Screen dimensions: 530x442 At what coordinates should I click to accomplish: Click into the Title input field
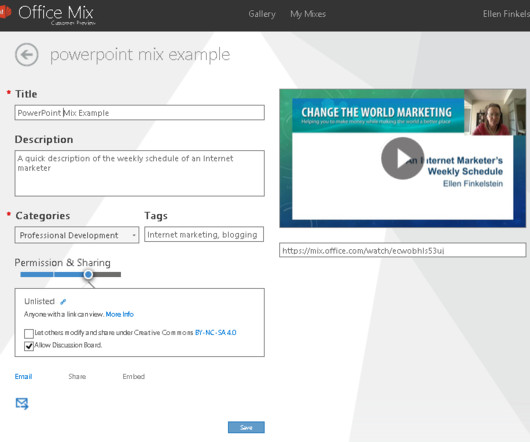(x=140, y=113)
